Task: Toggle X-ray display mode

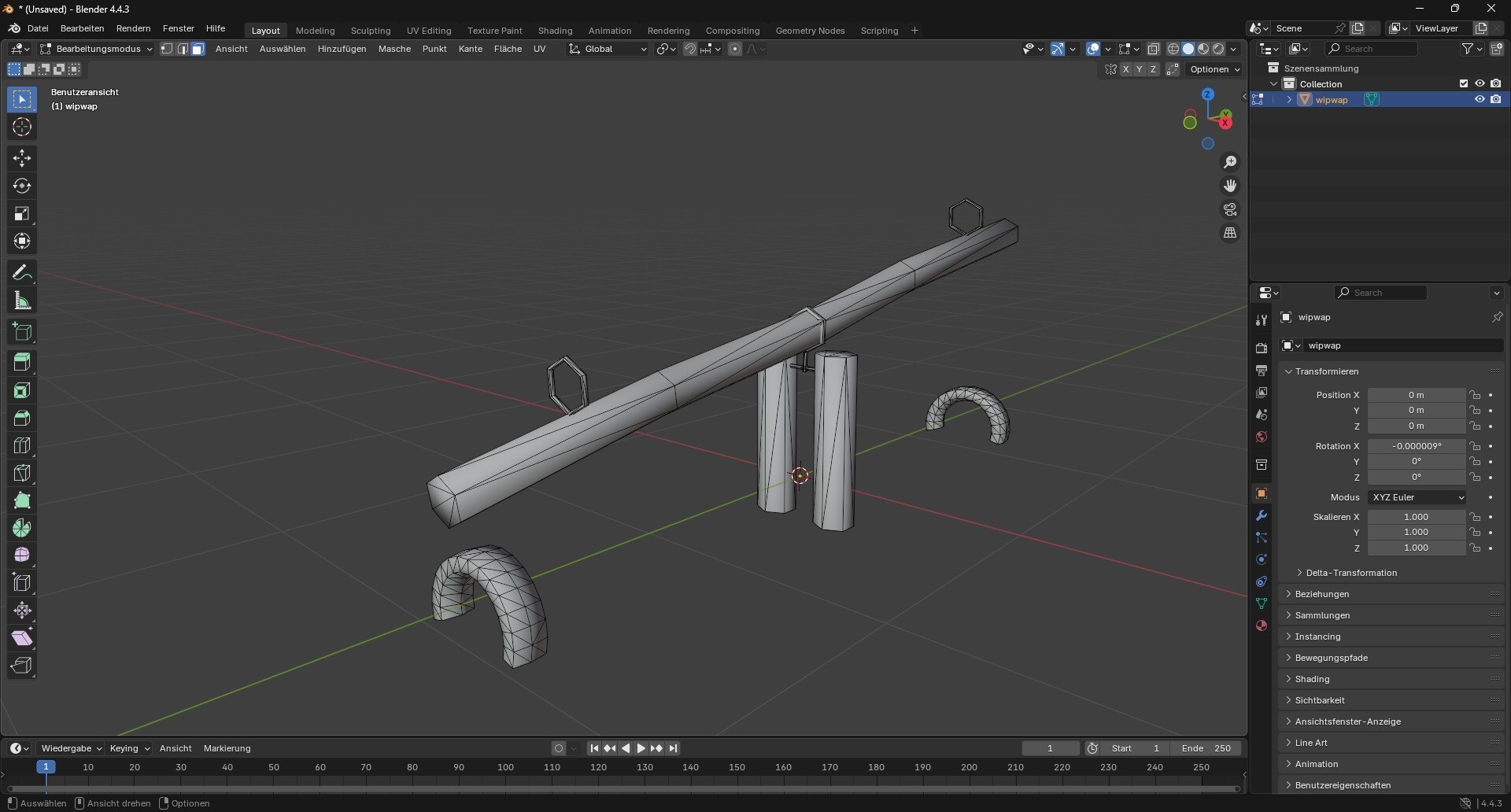Action: coord(1154,50)
